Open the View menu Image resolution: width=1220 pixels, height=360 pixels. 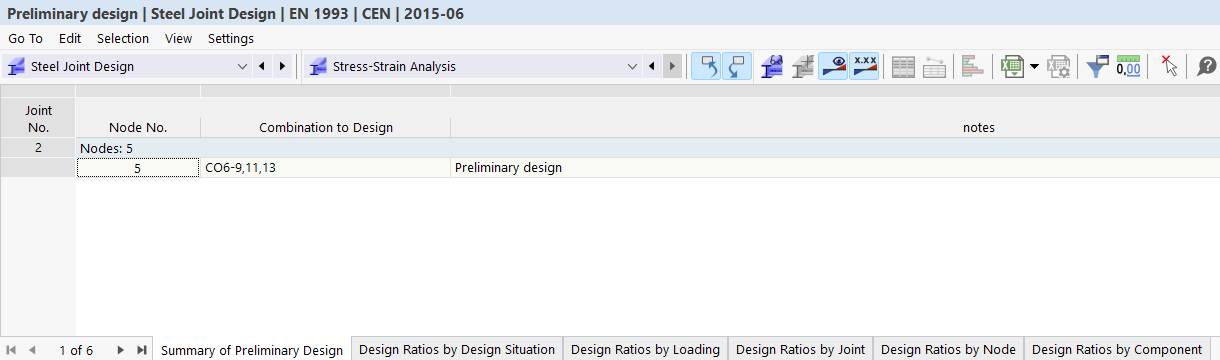178,38
